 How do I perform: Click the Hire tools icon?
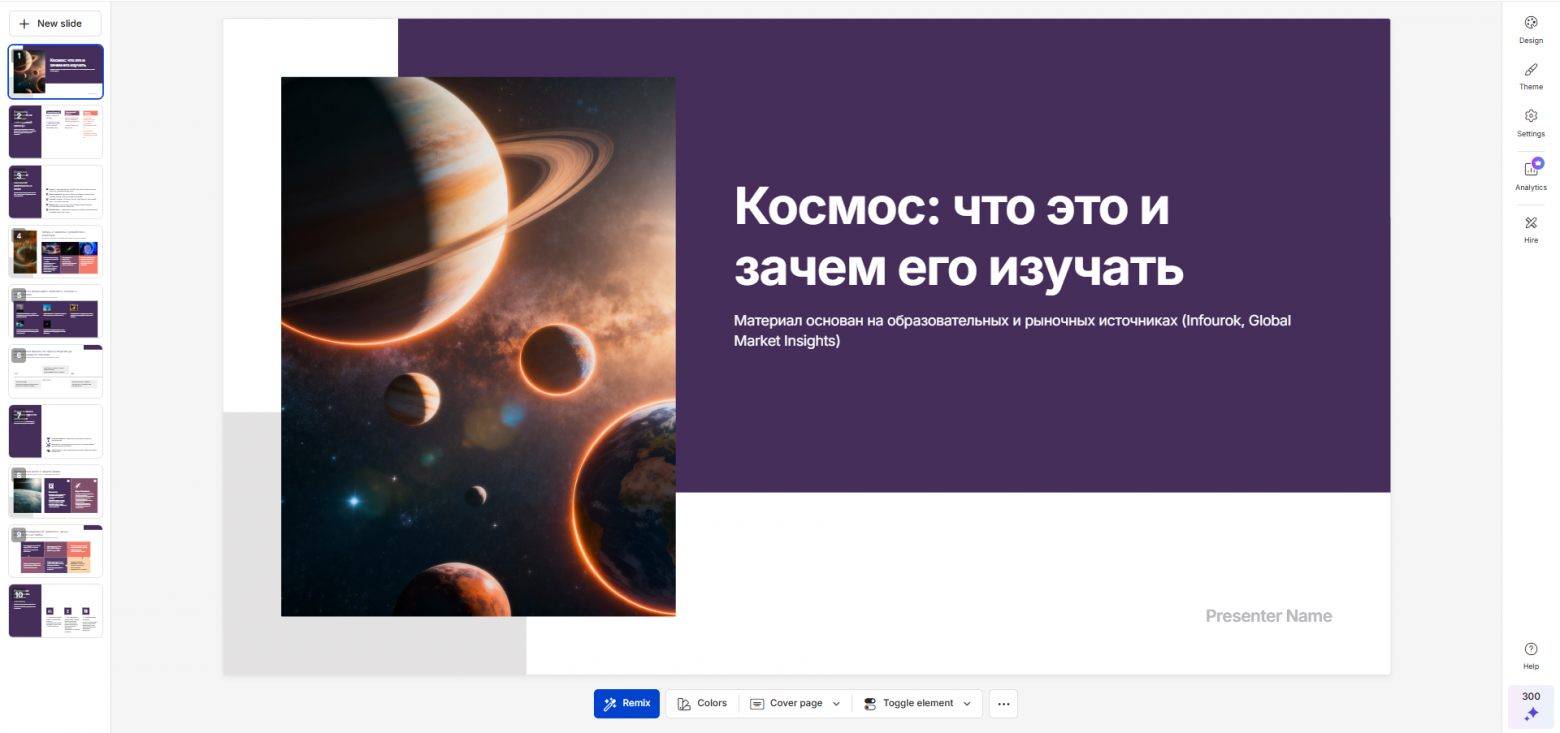(1530, 223)
